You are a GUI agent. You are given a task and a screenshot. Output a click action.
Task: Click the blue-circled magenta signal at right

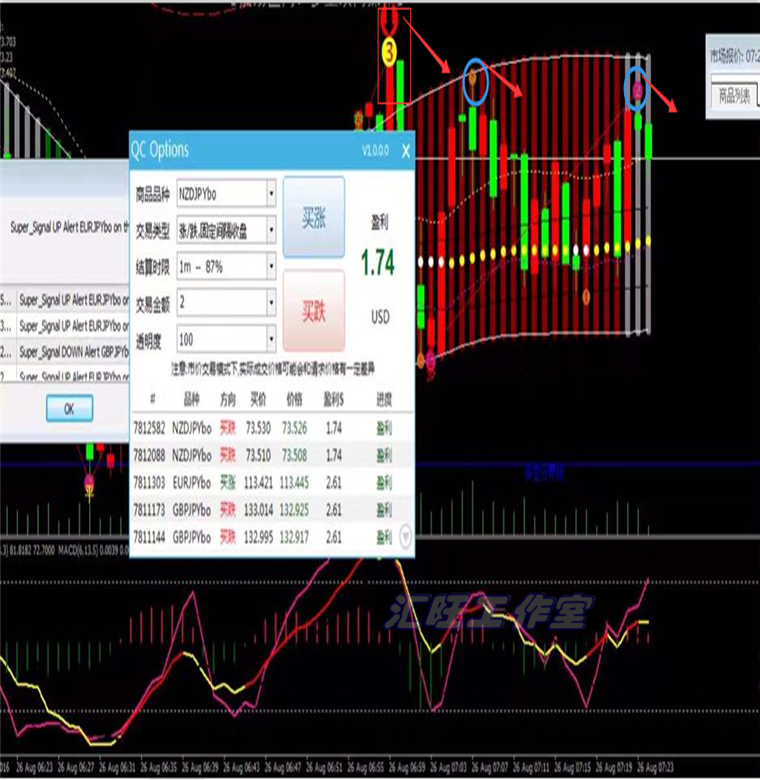click(638, 89)
